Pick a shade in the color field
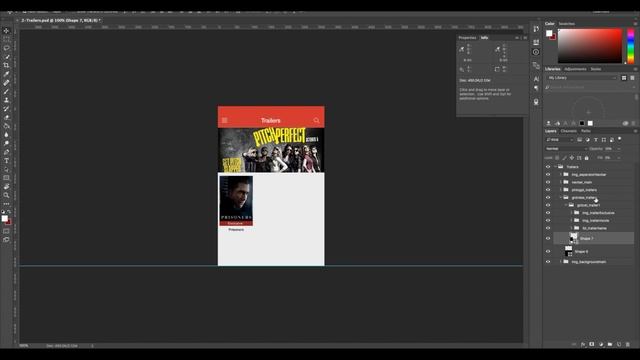This screenshot has height=360, width=640. pyautogui.click(x=590, y=45)
